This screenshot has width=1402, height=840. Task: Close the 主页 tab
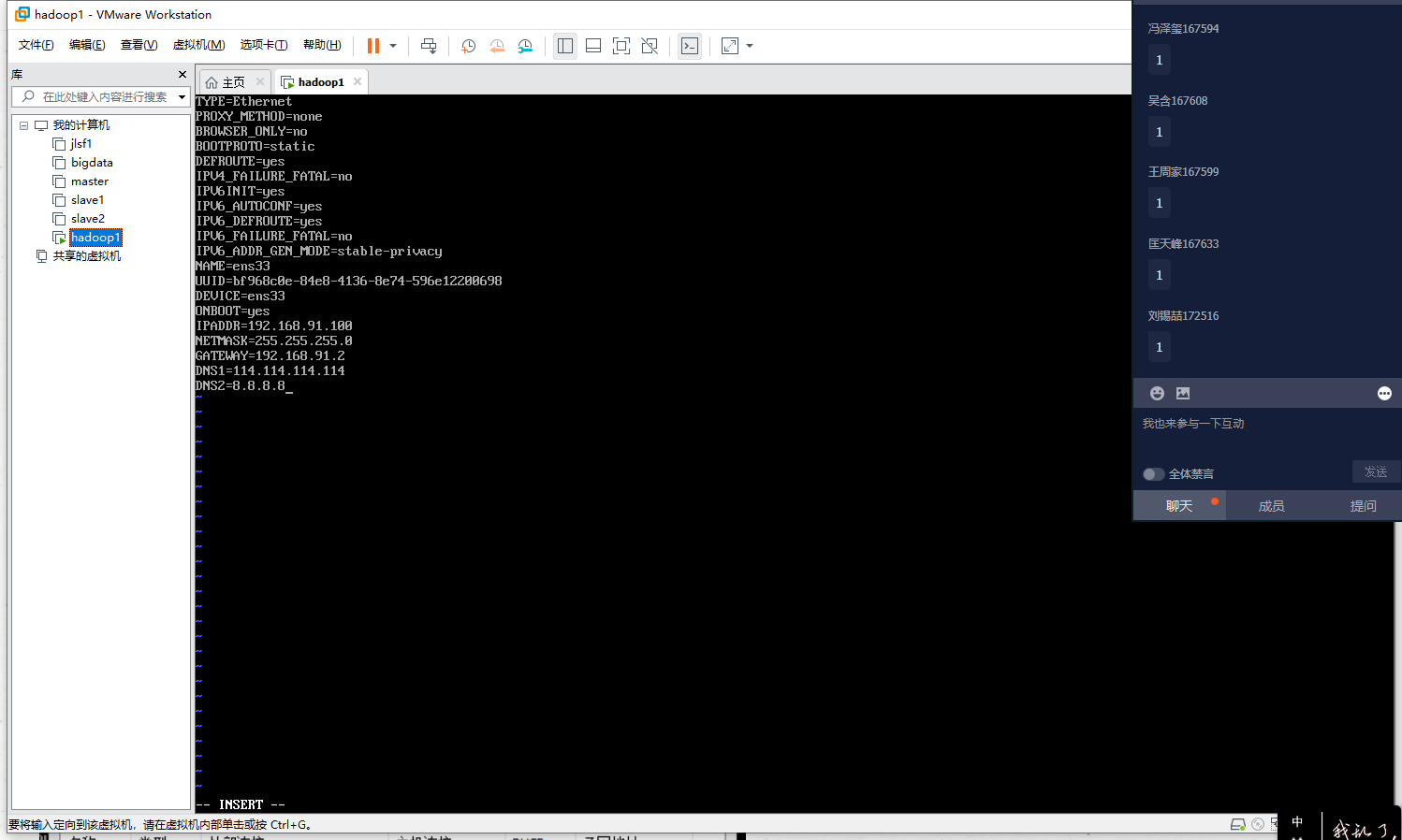point(260,81)
